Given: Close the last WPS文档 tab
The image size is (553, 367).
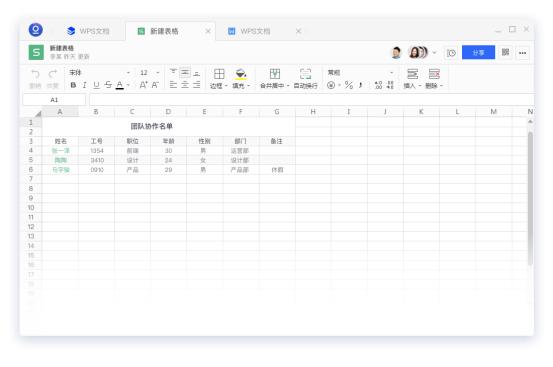Looking at the screenshot, I should click(x=298, y=31).
